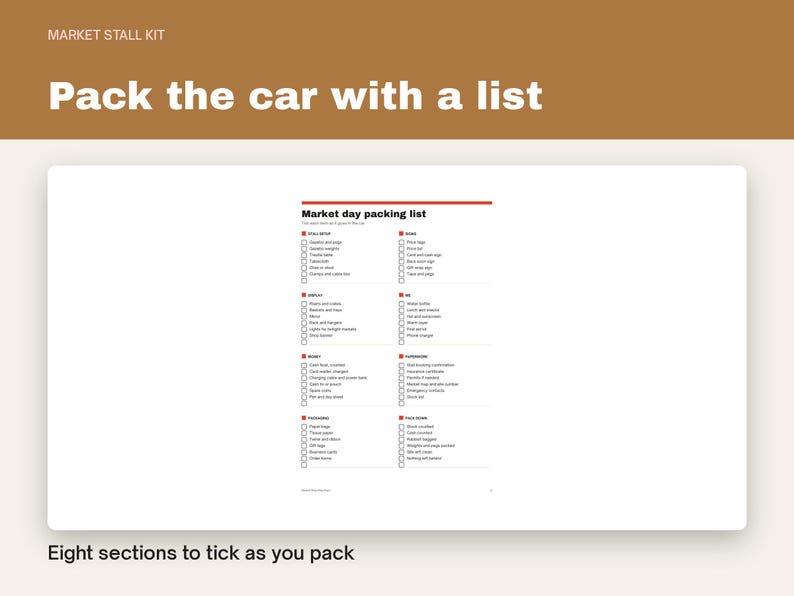Tick the Rack and hangers checkbox
Image resolution: width=794 pixels, height=596 pixels.
(x=304, y=323)
